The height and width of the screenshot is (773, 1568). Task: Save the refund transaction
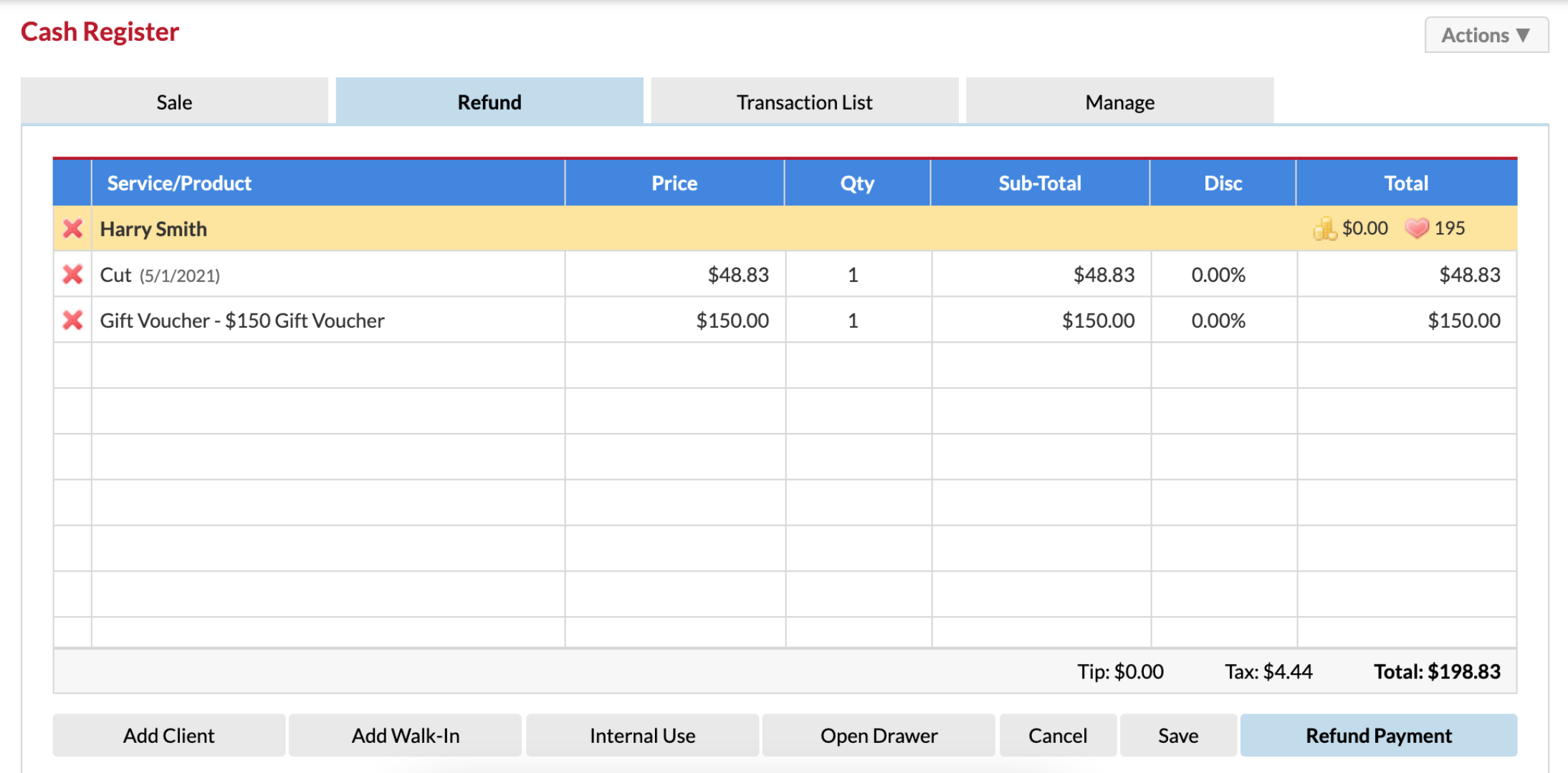pos(1177,735)
